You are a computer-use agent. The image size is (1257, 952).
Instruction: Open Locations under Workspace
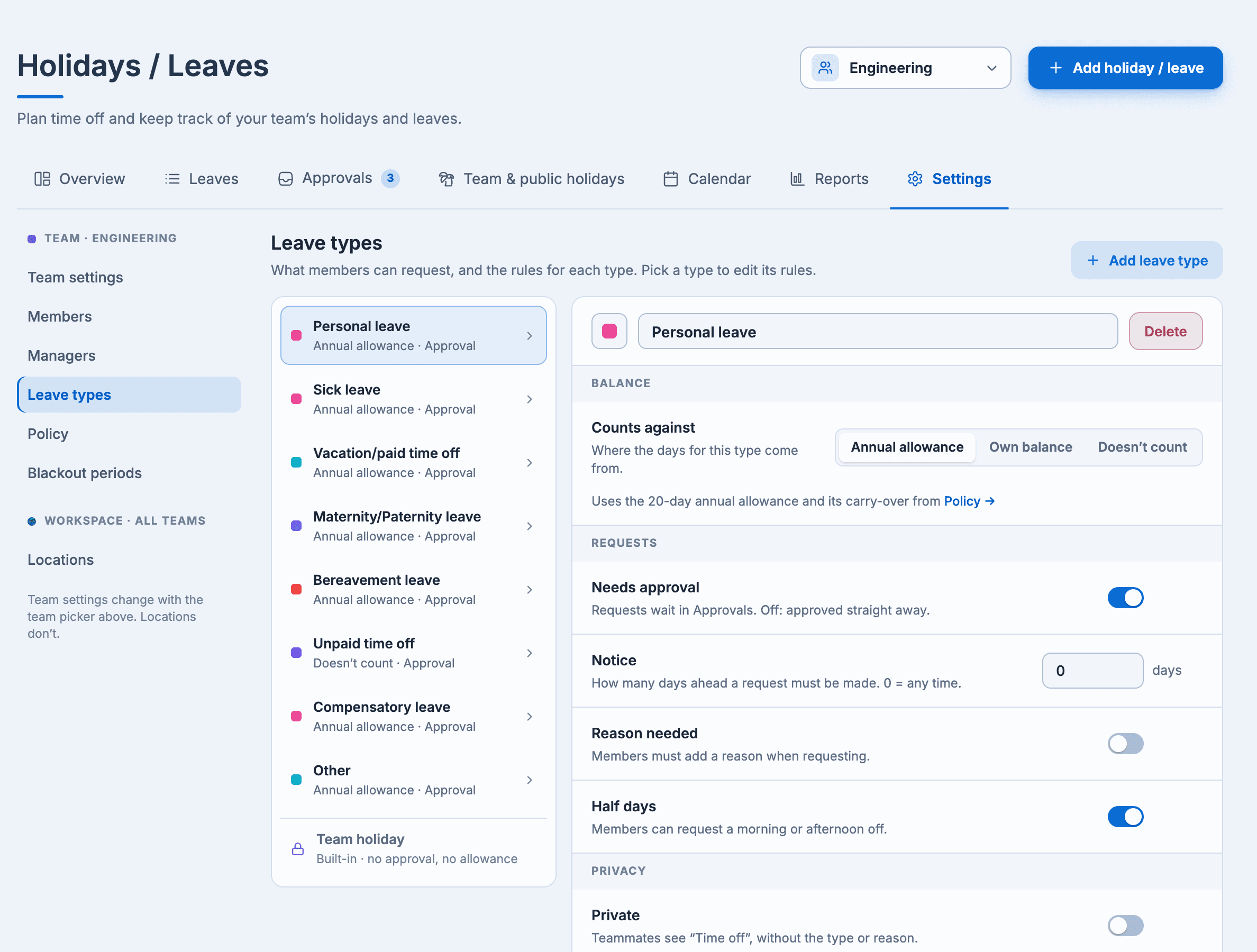(129, 560)
